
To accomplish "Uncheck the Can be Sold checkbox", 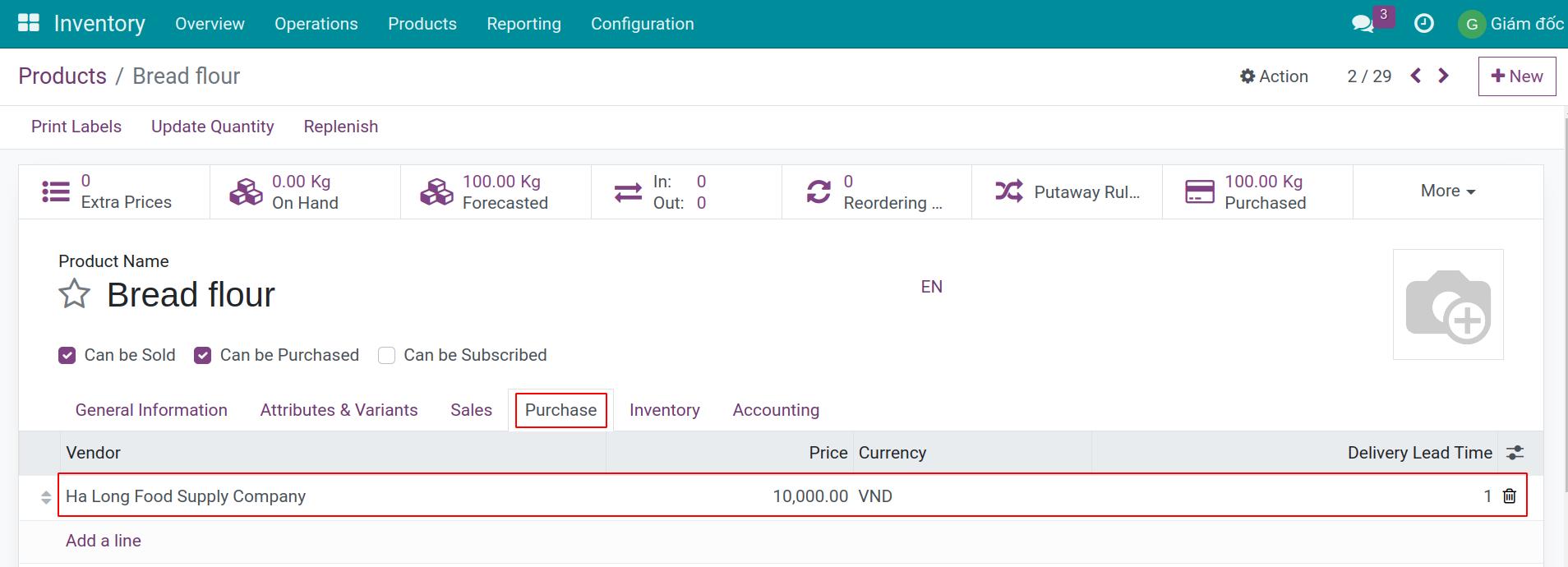I will [x=67, y=355].
